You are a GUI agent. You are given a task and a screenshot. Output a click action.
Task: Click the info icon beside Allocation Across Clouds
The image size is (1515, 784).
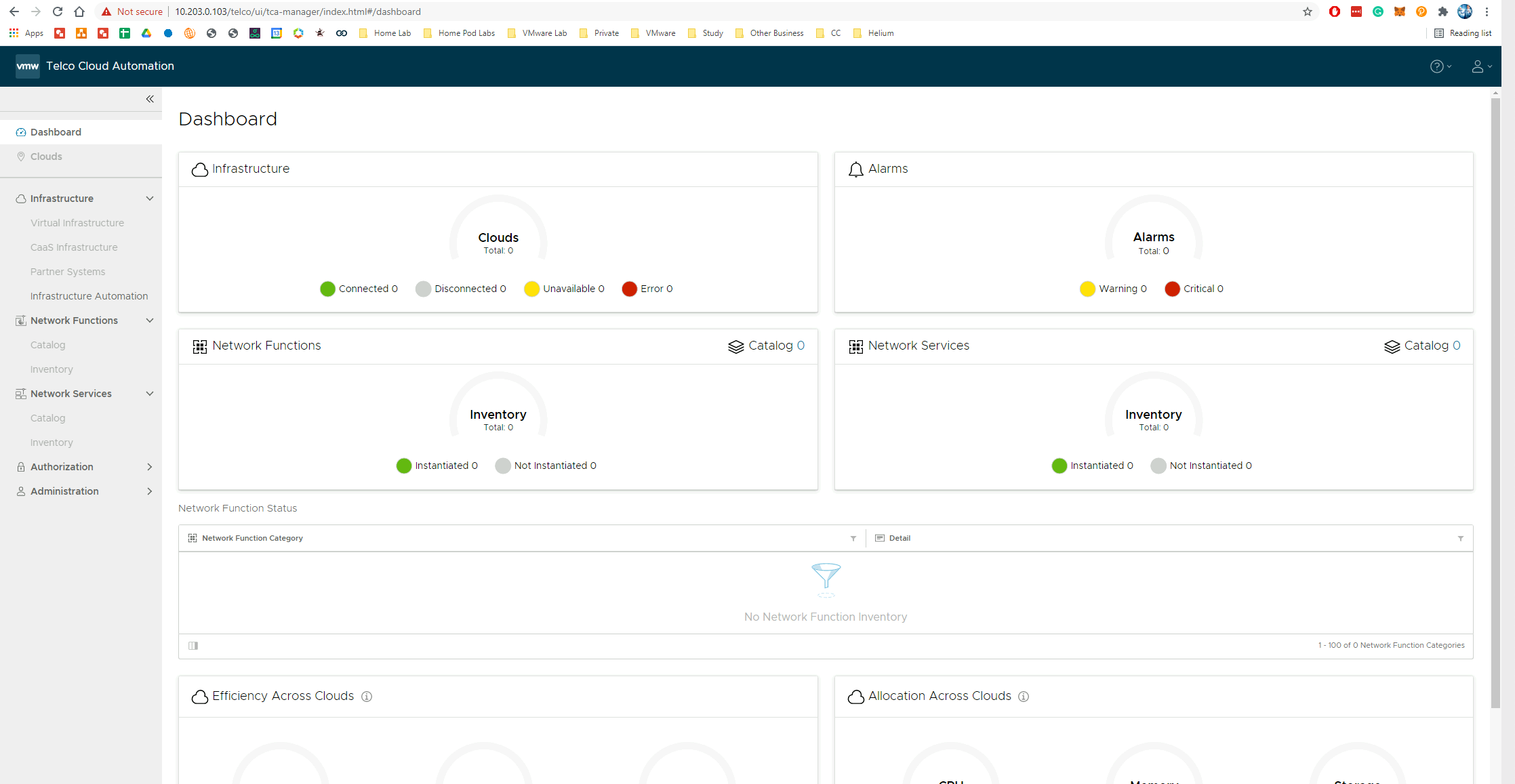pos(1024,697)
